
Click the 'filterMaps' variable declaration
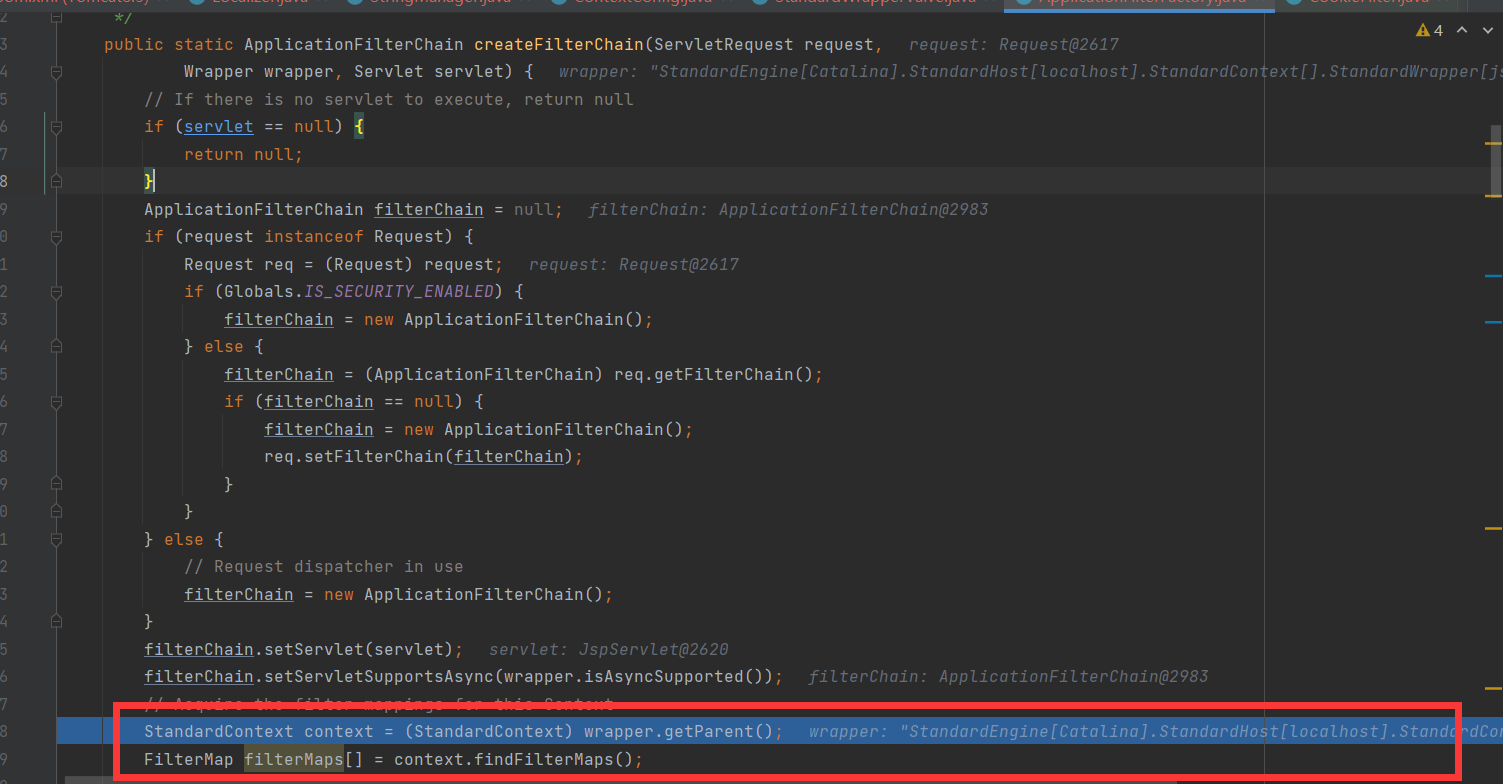pyautogui.click(x=294, y=760)
